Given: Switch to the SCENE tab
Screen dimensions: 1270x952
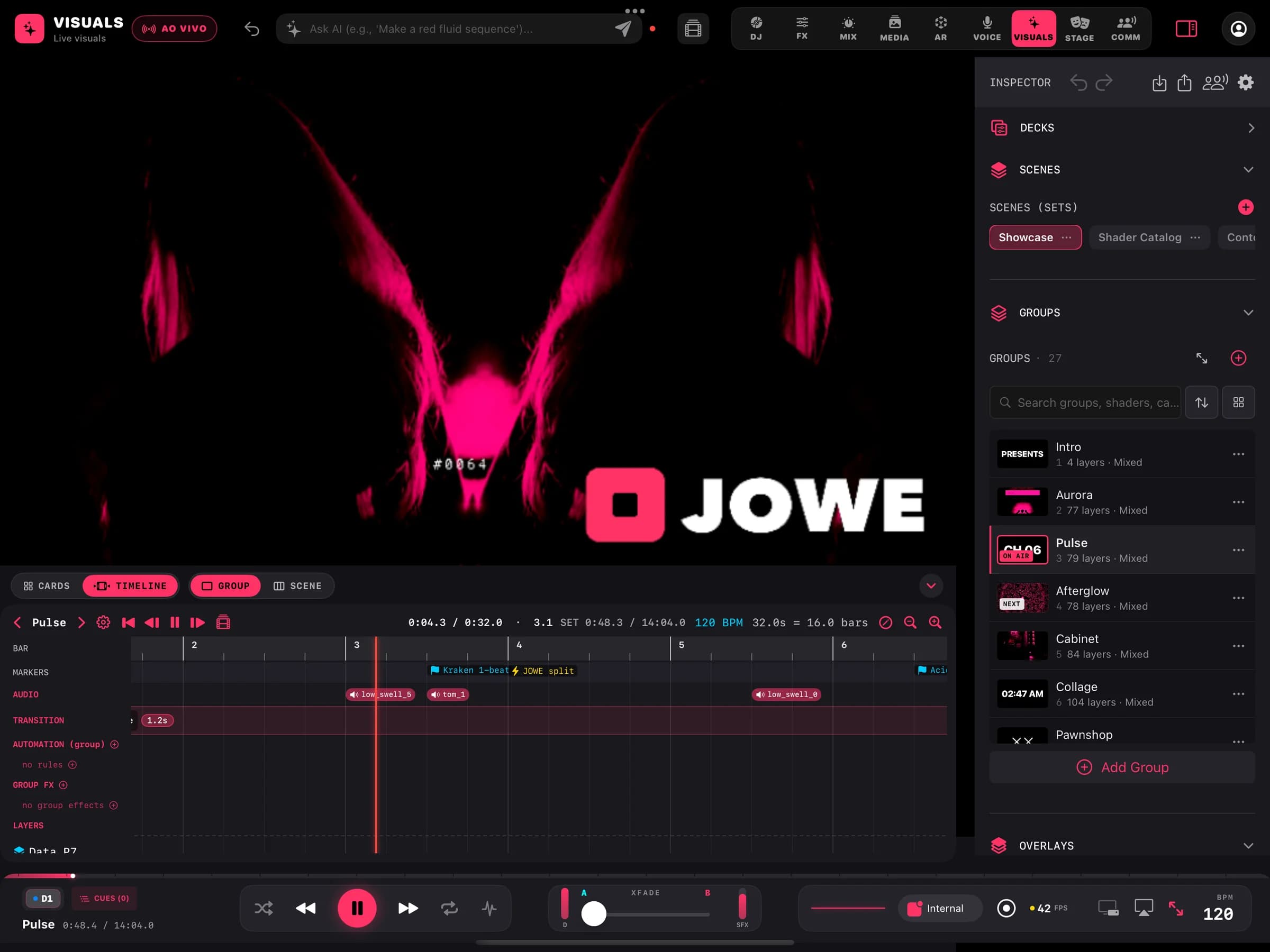Looking at the screenshot, I should (297, 585).
